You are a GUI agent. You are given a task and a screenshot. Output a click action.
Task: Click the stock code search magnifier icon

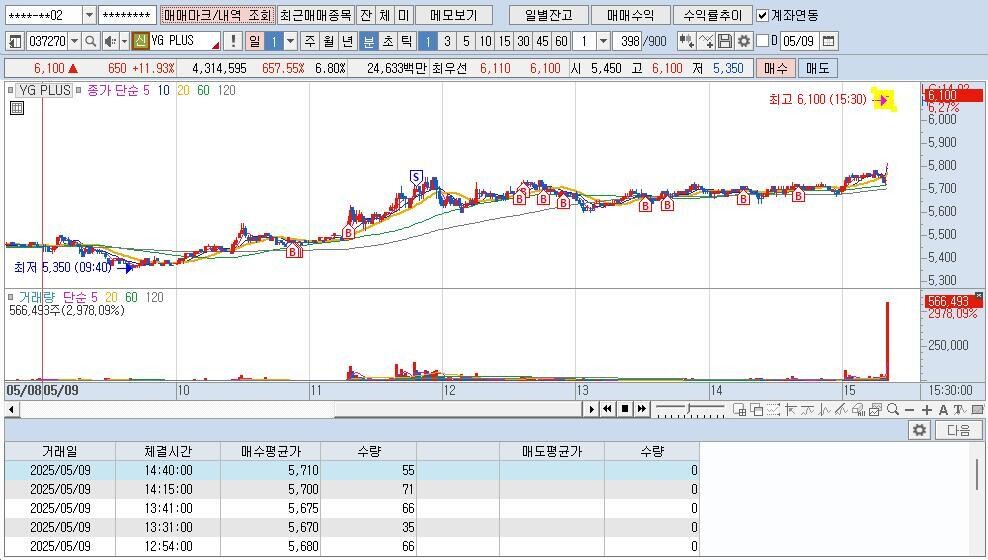tap(90, 41)
